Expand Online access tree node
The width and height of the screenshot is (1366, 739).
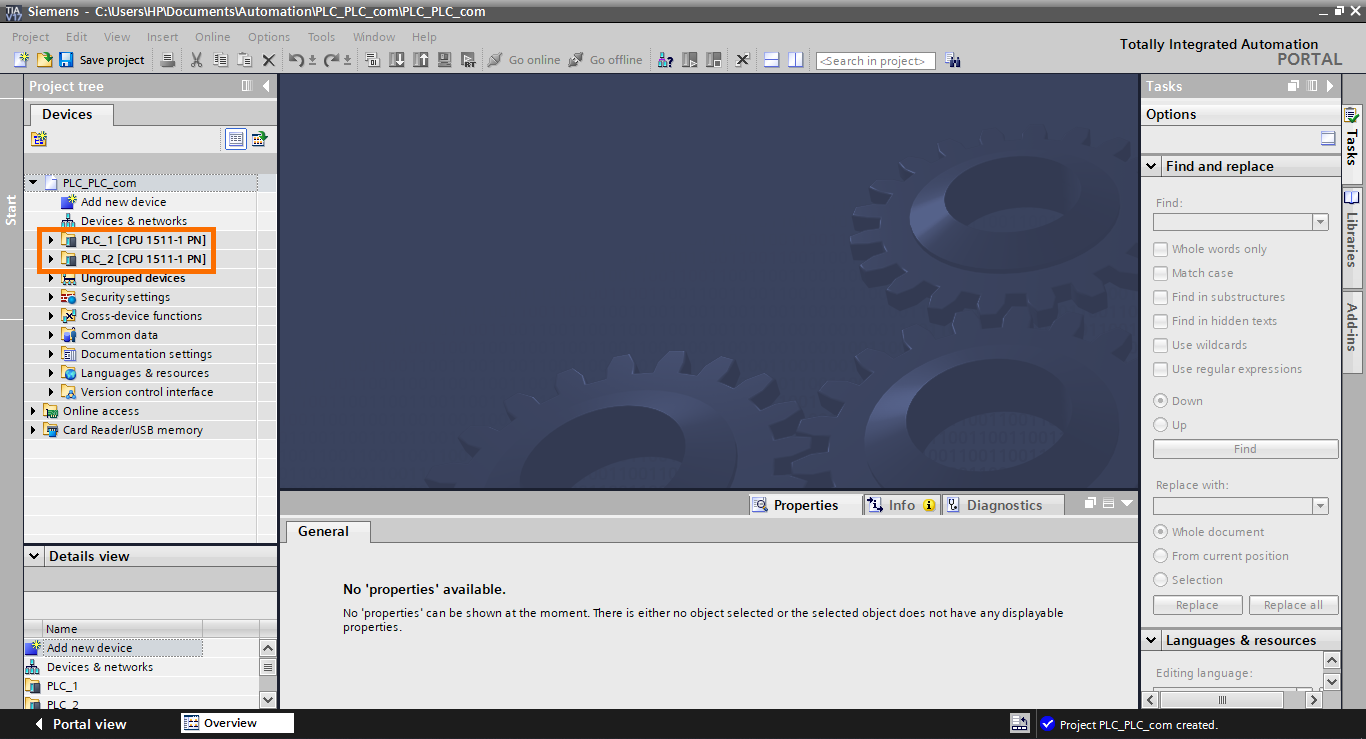33,411
